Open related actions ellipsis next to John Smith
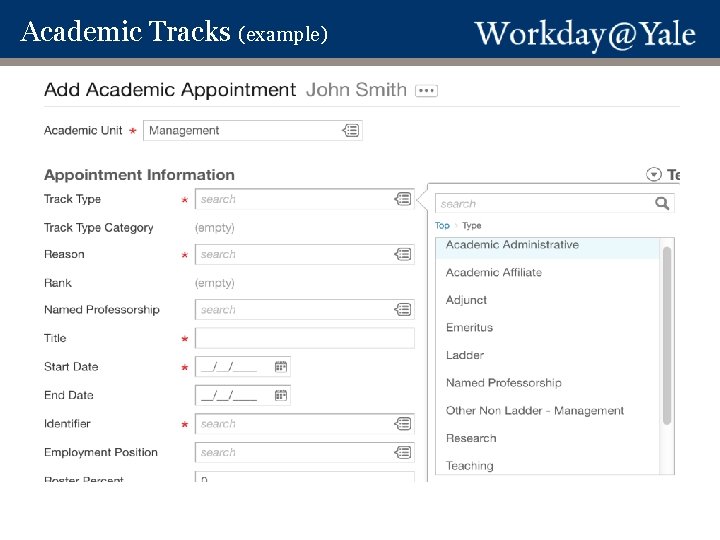The height and width of the screenshot is (540, 720). pos(426,90)
